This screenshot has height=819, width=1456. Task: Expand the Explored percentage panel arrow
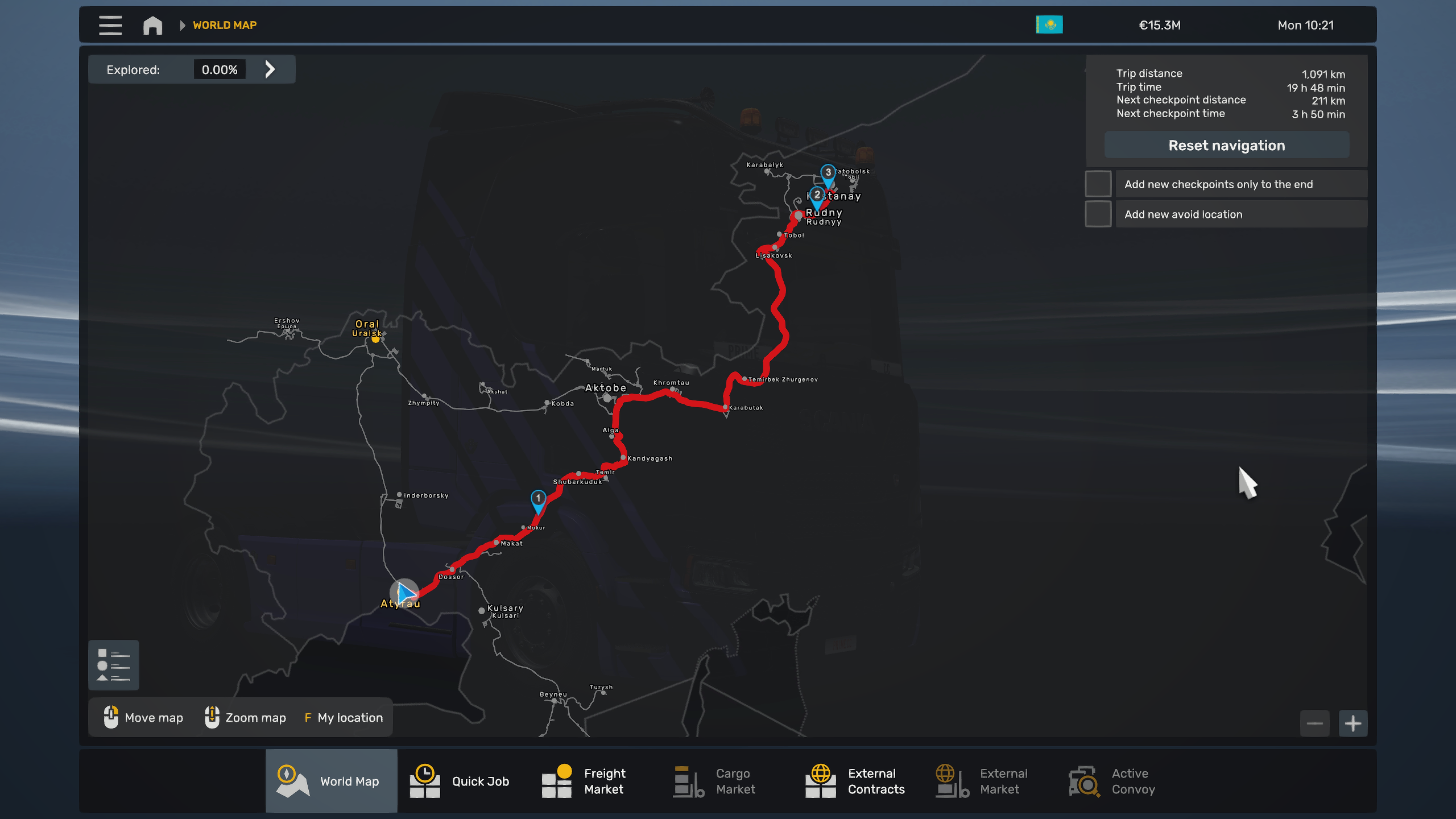point(270,69)
